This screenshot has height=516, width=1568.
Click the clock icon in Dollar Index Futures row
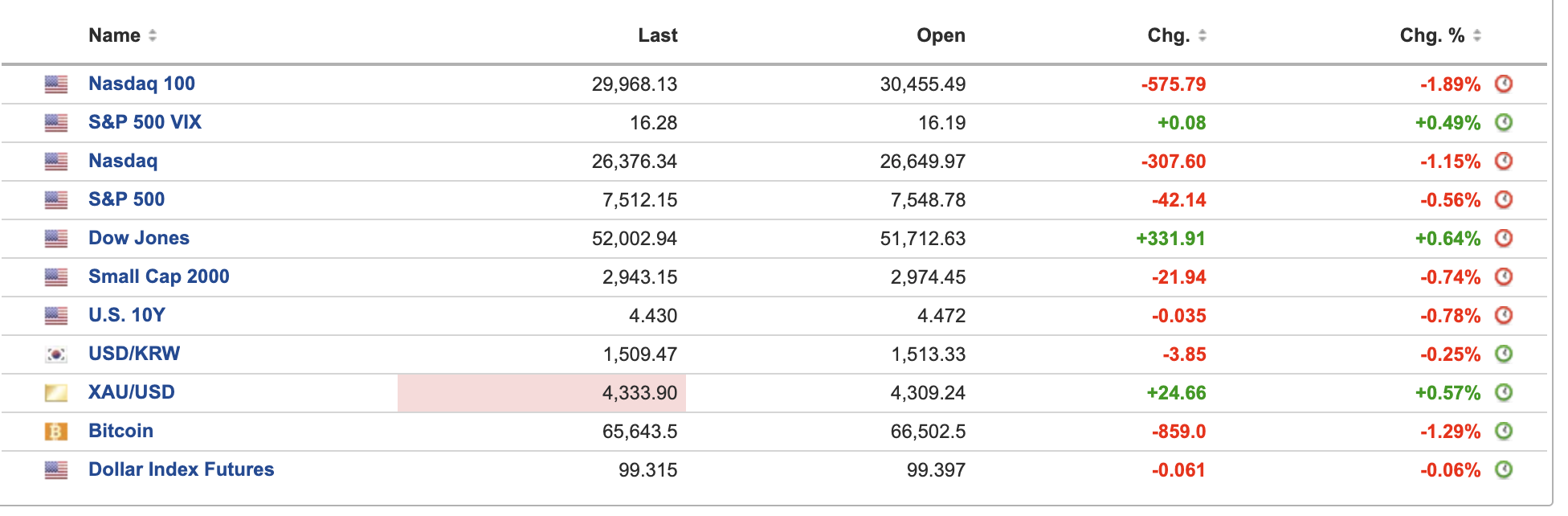pyautogui.click(x=1504, y=469)
